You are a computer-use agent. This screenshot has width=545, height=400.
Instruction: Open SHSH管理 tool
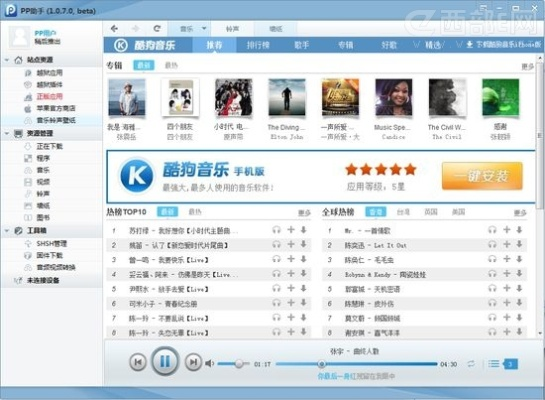[x=51, y=244]
